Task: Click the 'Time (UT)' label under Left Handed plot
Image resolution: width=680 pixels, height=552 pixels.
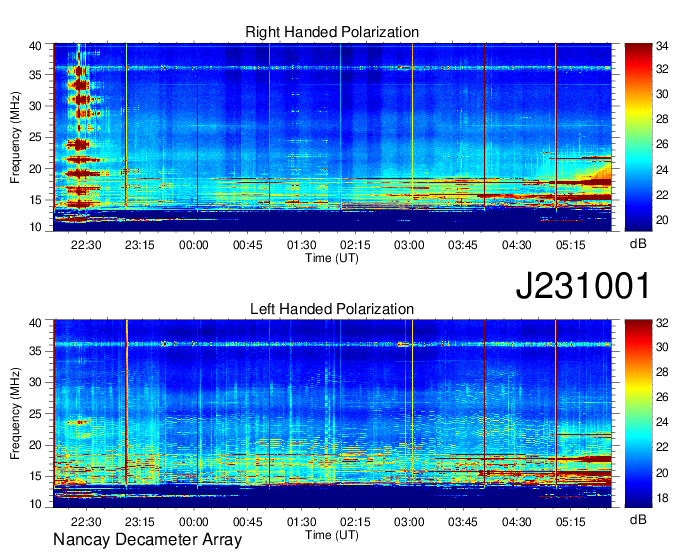Action: click(332, 535)
